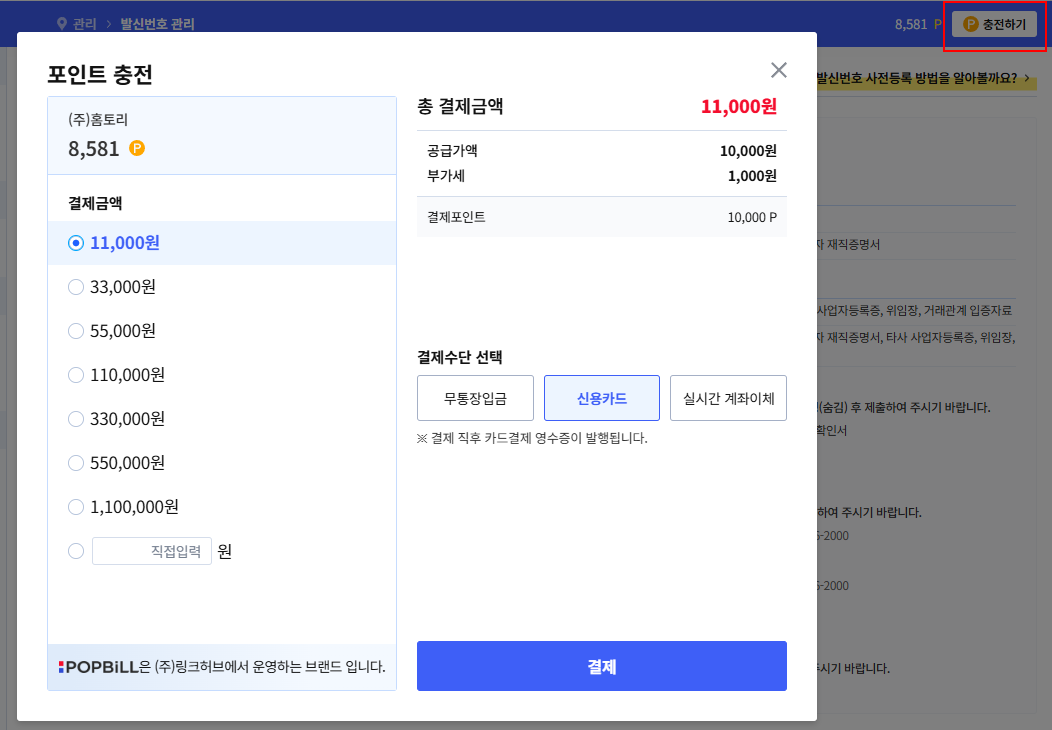Open the 발신번호 사전등록 방법 guide link
Screen dimensions: 1052x730
(x=923, y=77)
